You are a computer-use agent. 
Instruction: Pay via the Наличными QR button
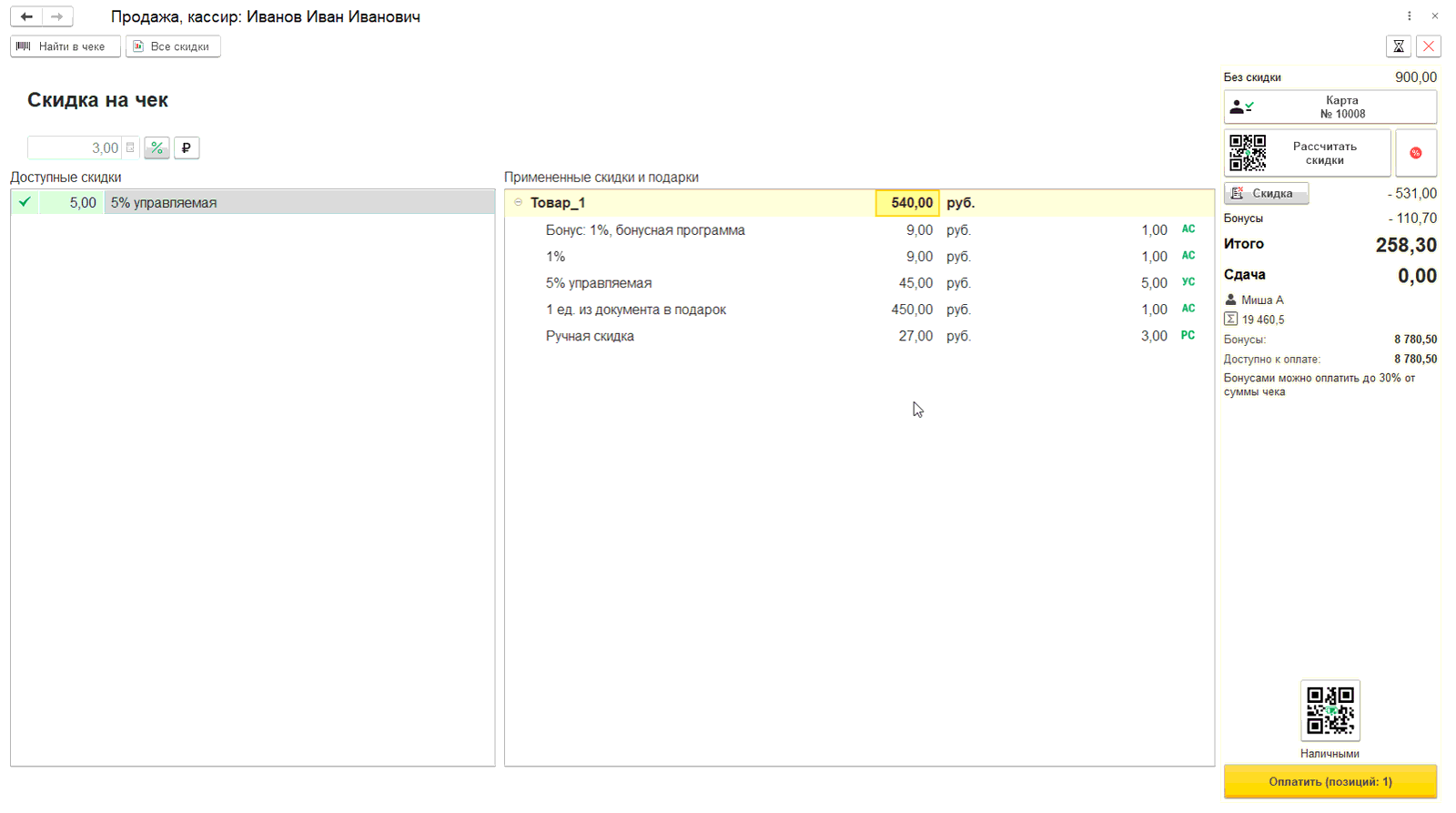pos(1330,710)
